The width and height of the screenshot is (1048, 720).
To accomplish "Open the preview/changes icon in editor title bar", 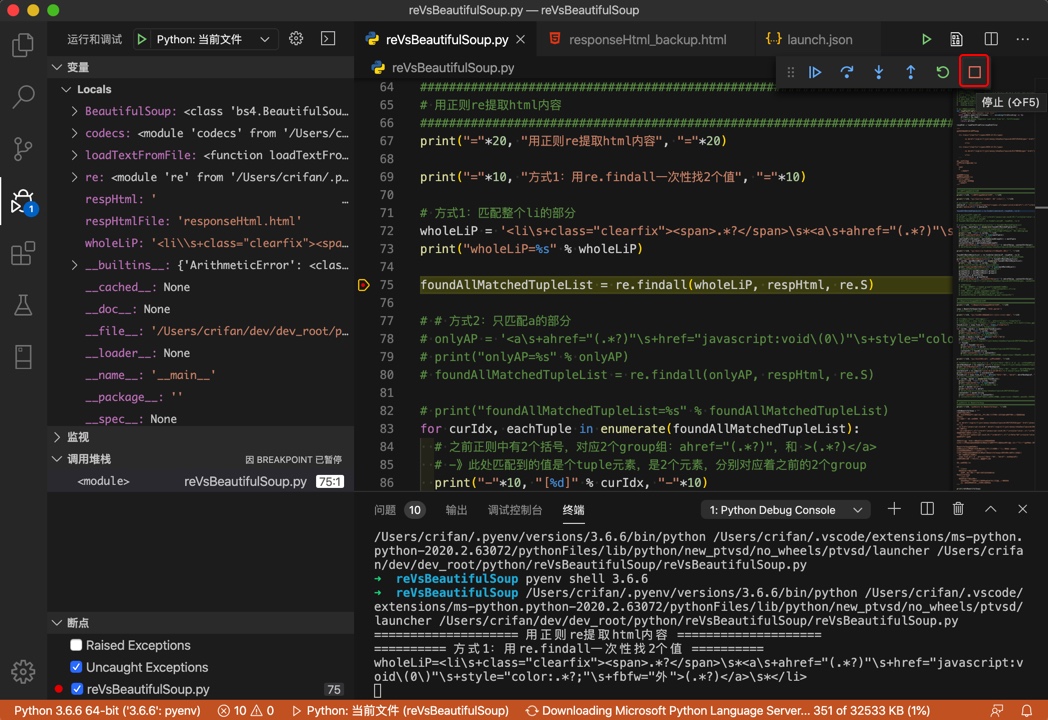I will coord(956,39).
